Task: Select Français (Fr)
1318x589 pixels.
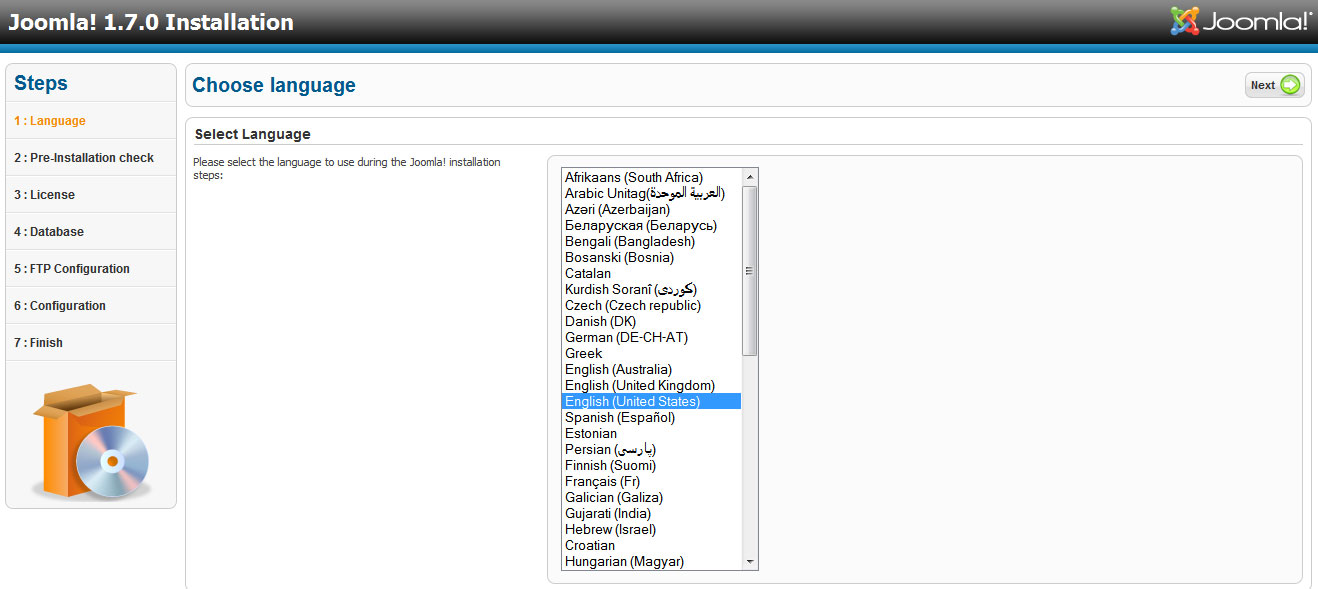Action: [652, 482]
